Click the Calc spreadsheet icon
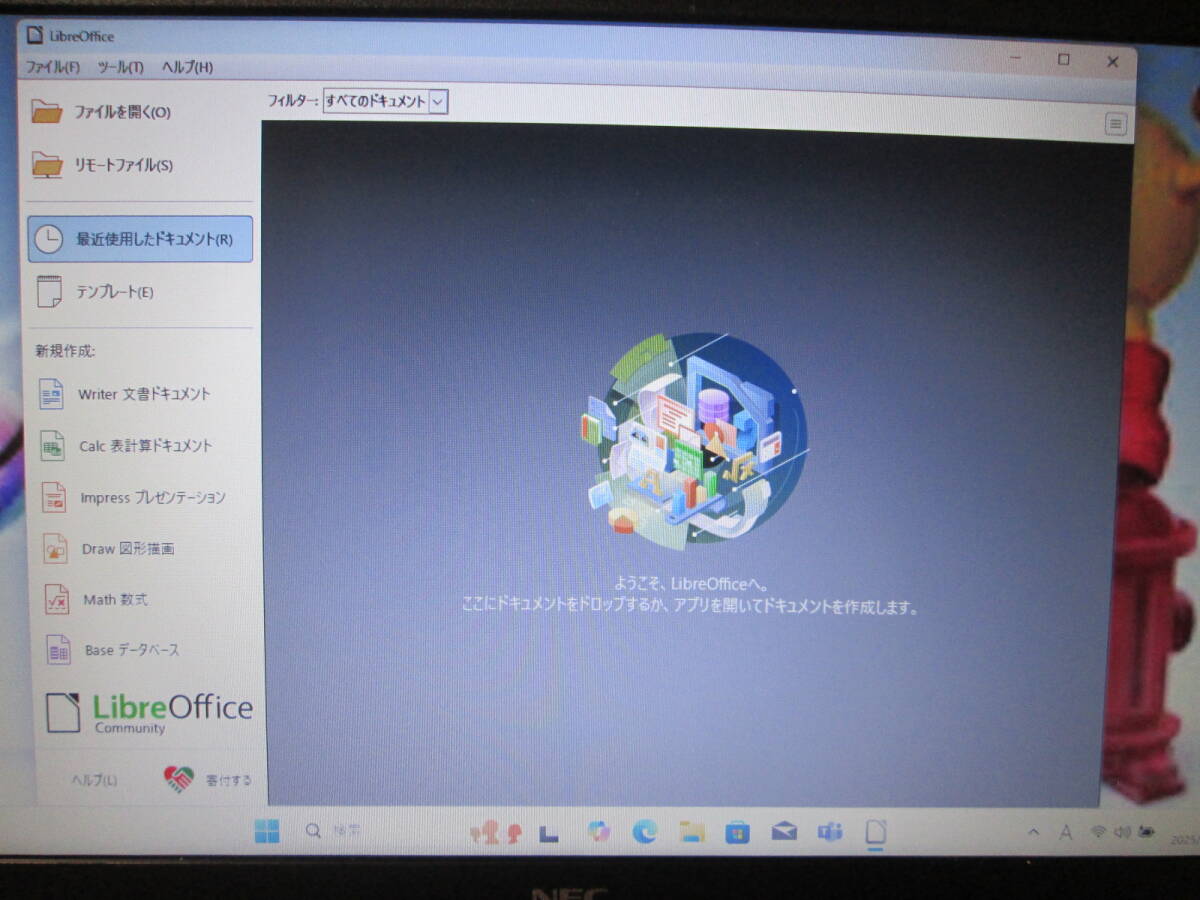 tap(52, 446)
